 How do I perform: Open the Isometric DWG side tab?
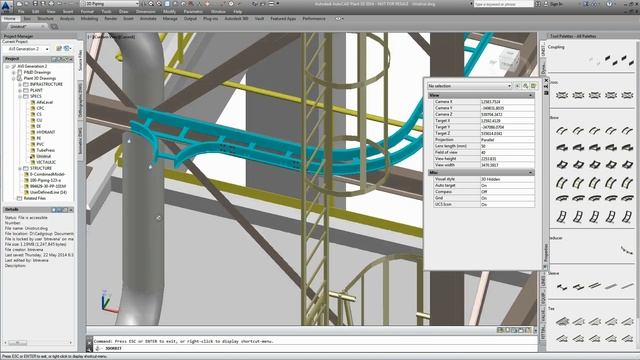pos(80,141)
